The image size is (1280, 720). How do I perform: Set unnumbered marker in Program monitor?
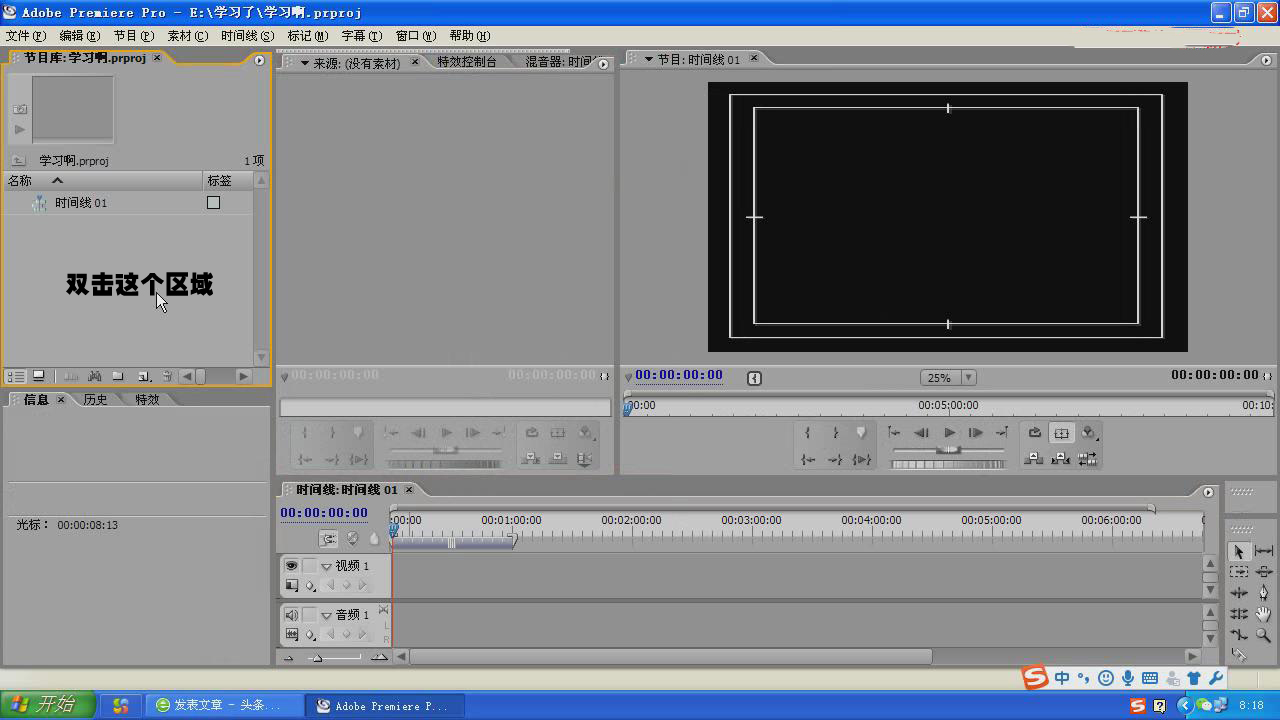click(861, 433)
